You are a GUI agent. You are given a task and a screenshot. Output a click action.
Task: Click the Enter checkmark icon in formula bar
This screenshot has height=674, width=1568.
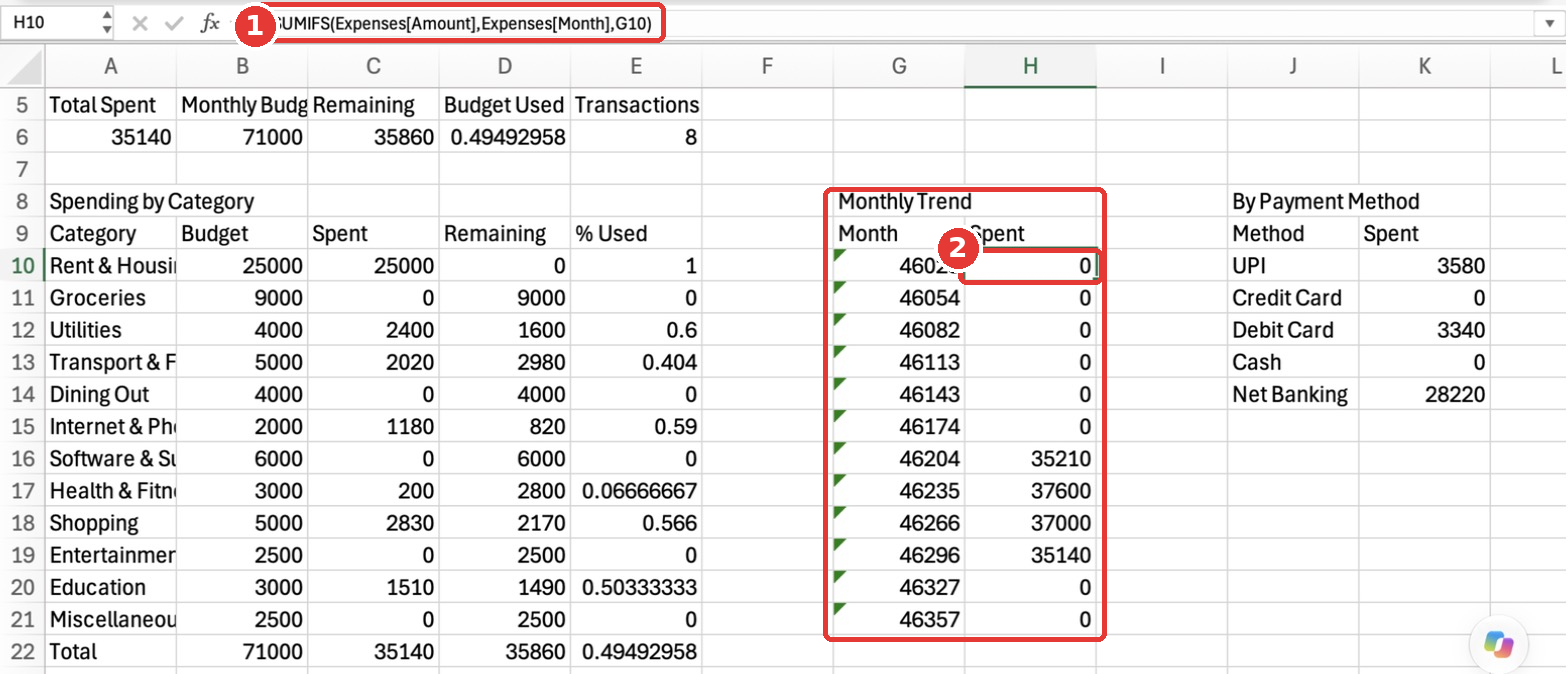[x=174, y=24]
